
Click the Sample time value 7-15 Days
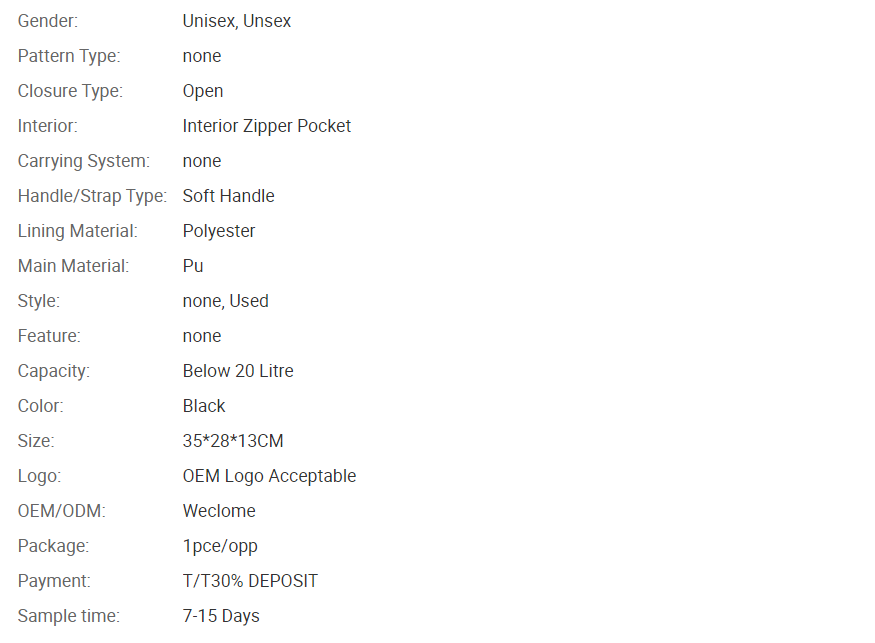click(x=221, y=616)
